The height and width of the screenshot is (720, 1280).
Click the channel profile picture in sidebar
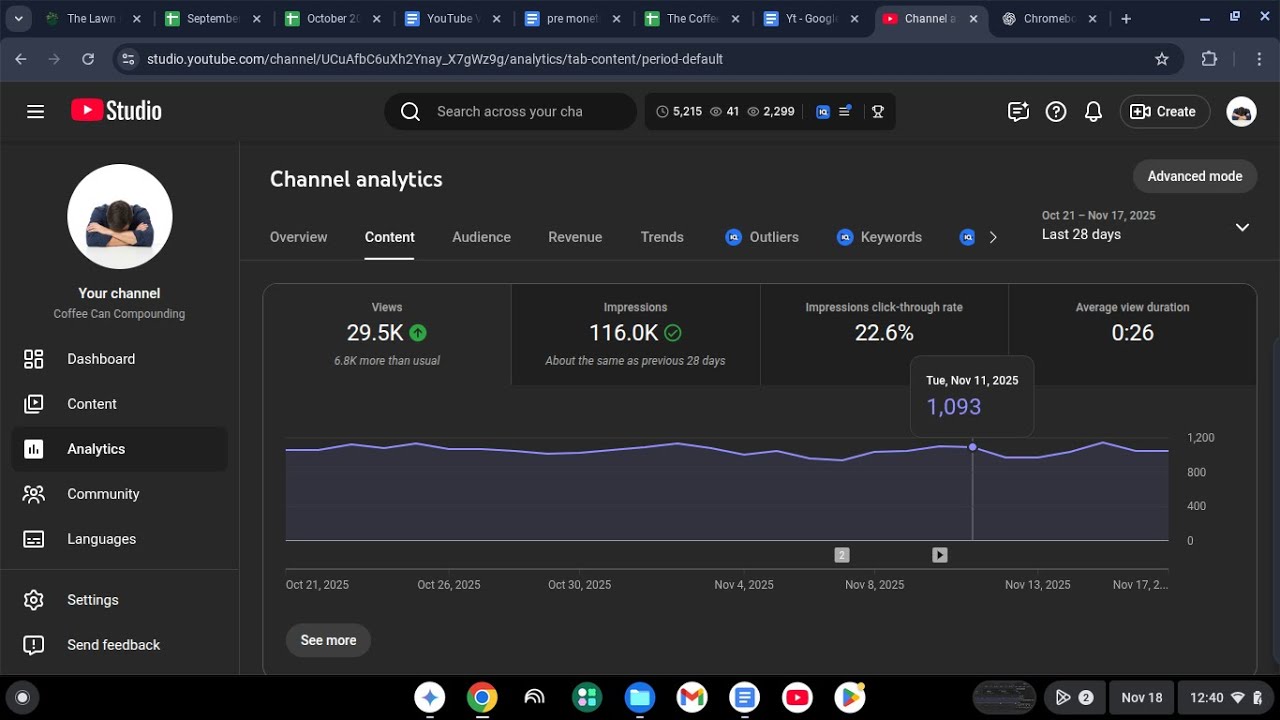coord(120,216)
